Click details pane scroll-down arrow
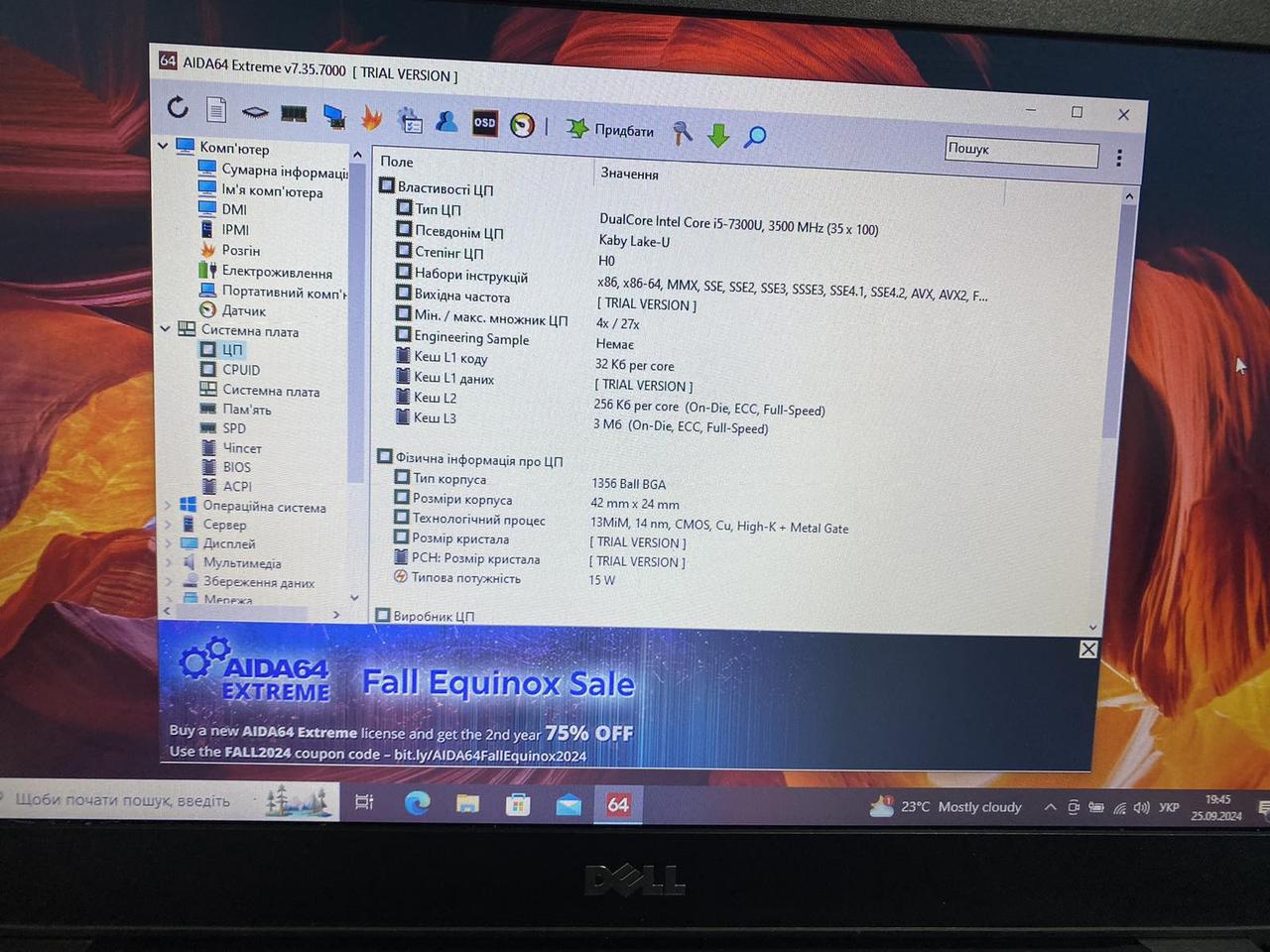 pyautogui.click(x=1093, y=627)
